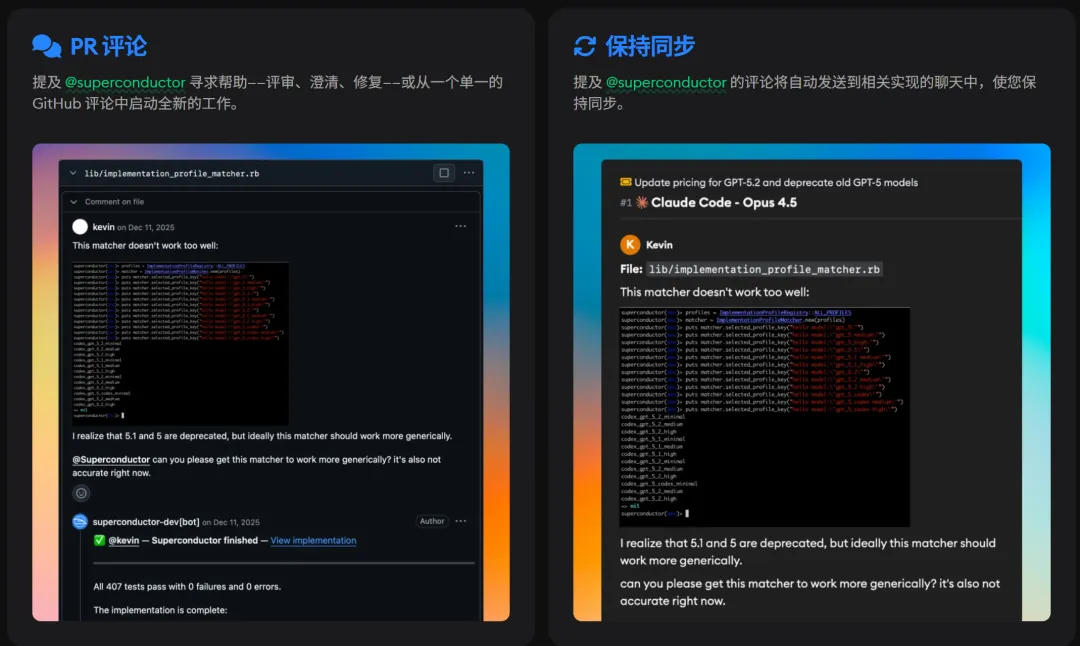This screenshot has width=1080, height=646.
Task: Collapse the lib/implementation_profile_matcher.rb file chevron
Action: click(x=73, y=173)
